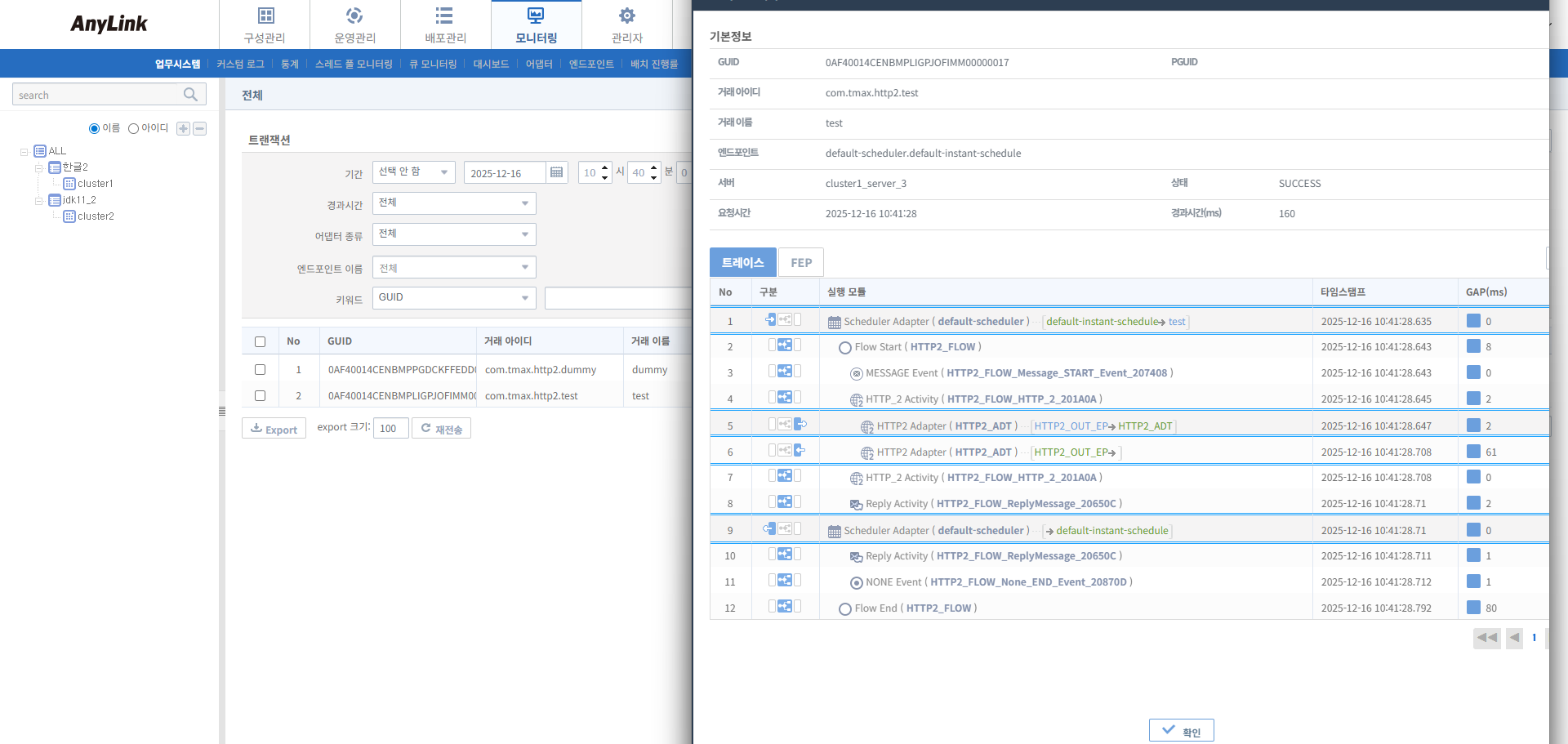Click the first page double-arrow icon
The image size is (1568, 744).
[x=1486, y=638]
